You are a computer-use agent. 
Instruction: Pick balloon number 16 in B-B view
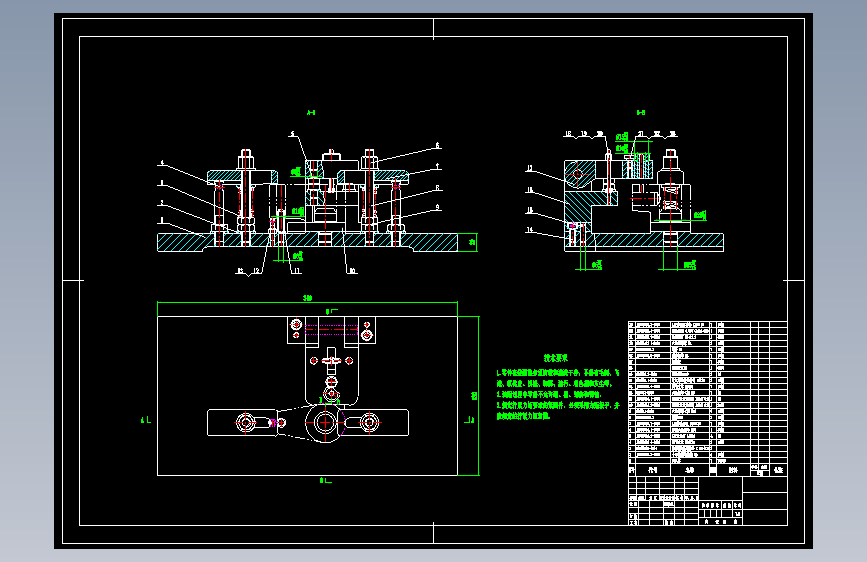pyautogui.click(x=530, y=190)
